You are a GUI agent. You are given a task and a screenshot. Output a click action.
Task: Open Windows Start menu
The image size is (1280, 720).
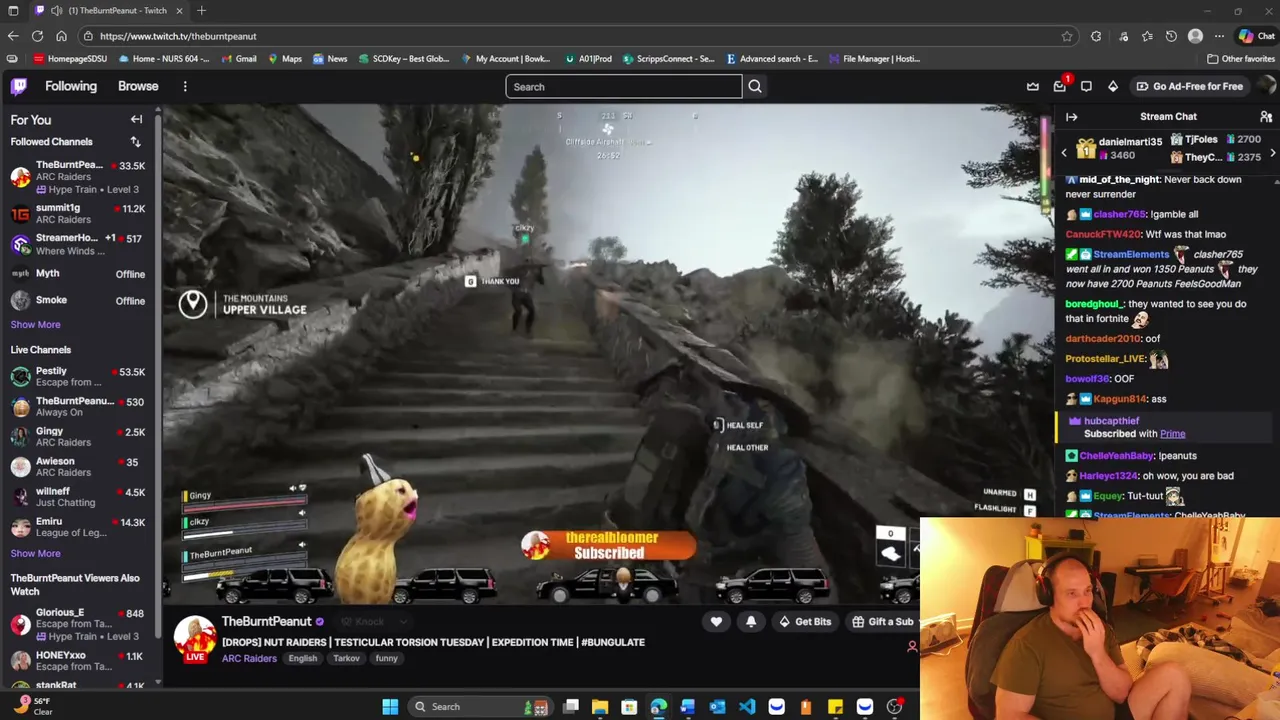click(x=390, y=706)
